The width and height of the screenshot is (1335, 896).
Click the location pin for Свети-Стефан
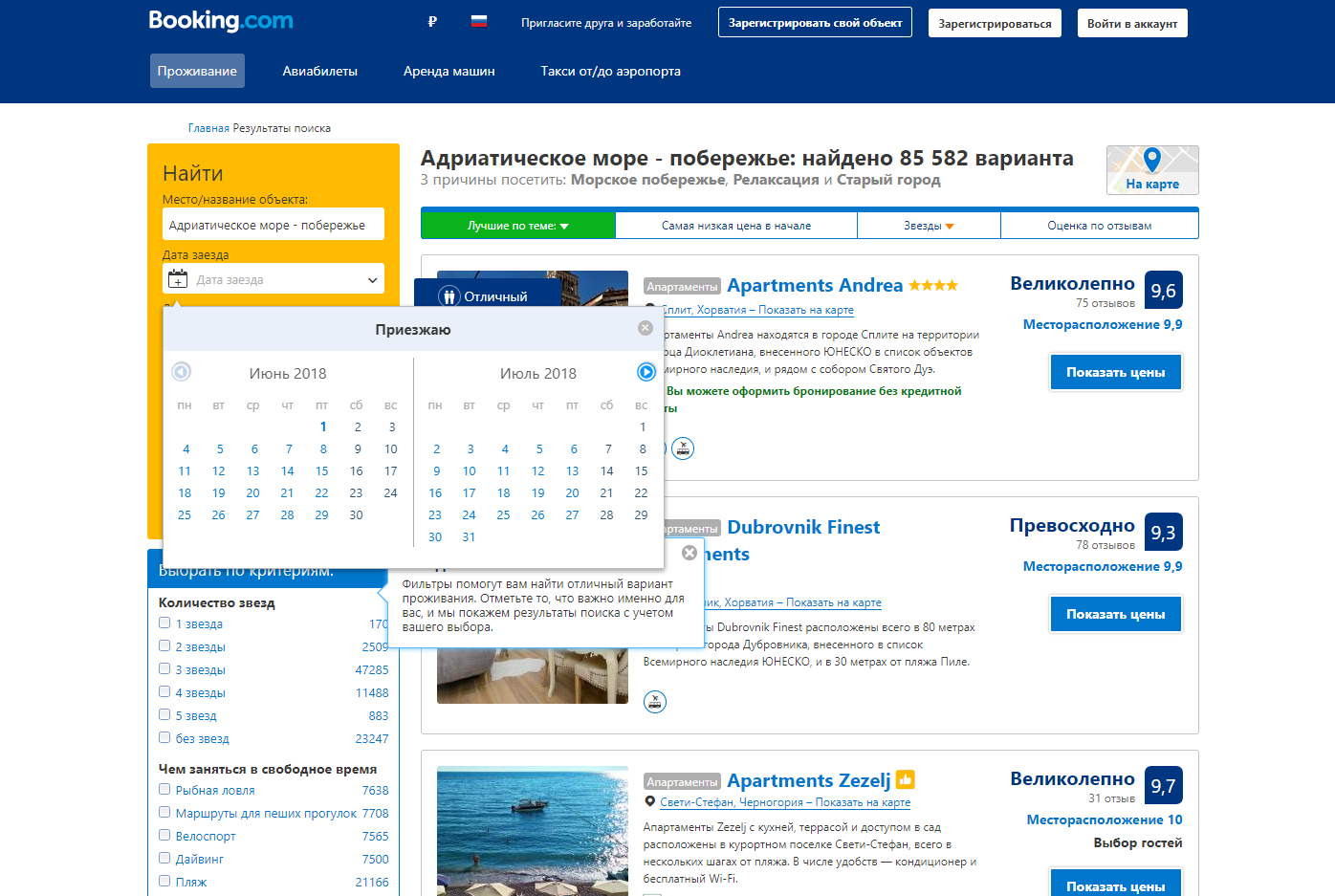[650, 802]
